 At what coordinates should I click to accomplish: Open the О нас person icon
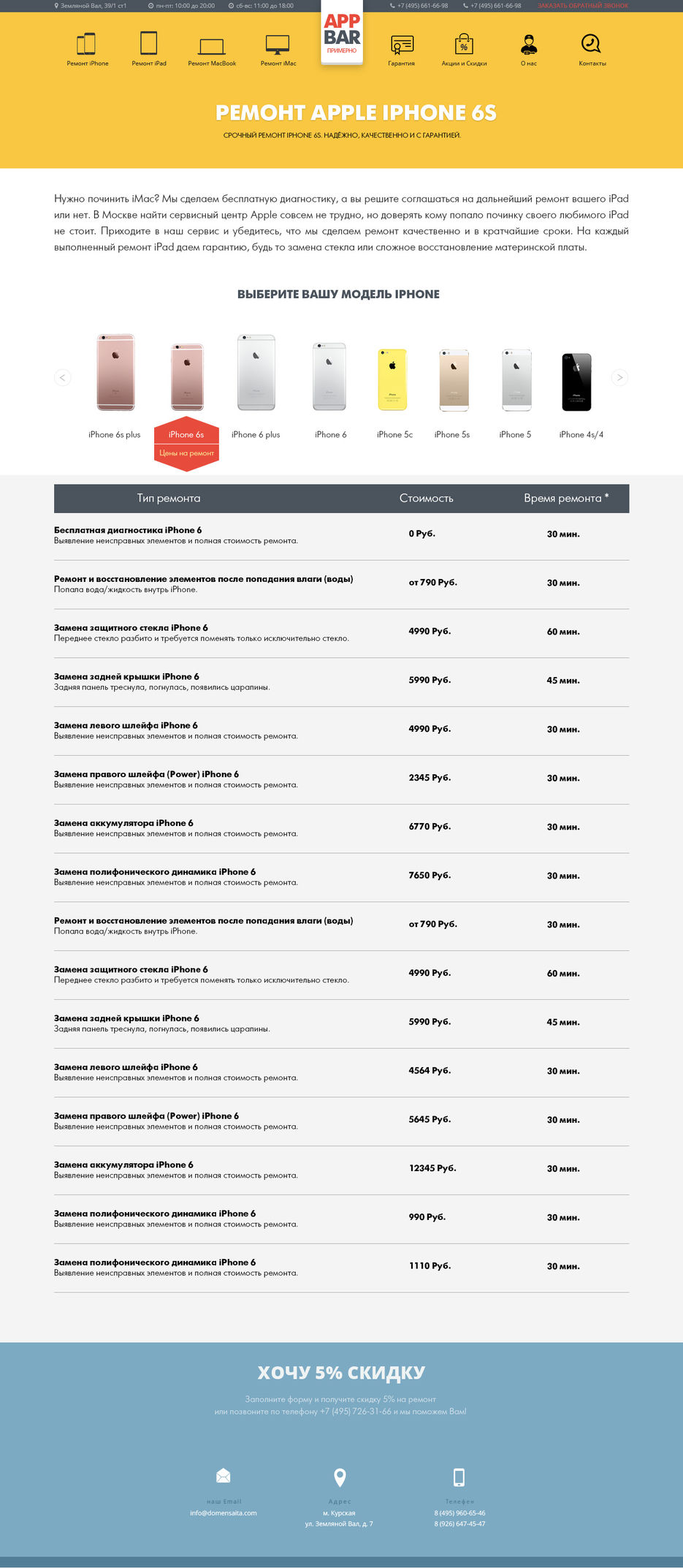click(x=529, y=44)
